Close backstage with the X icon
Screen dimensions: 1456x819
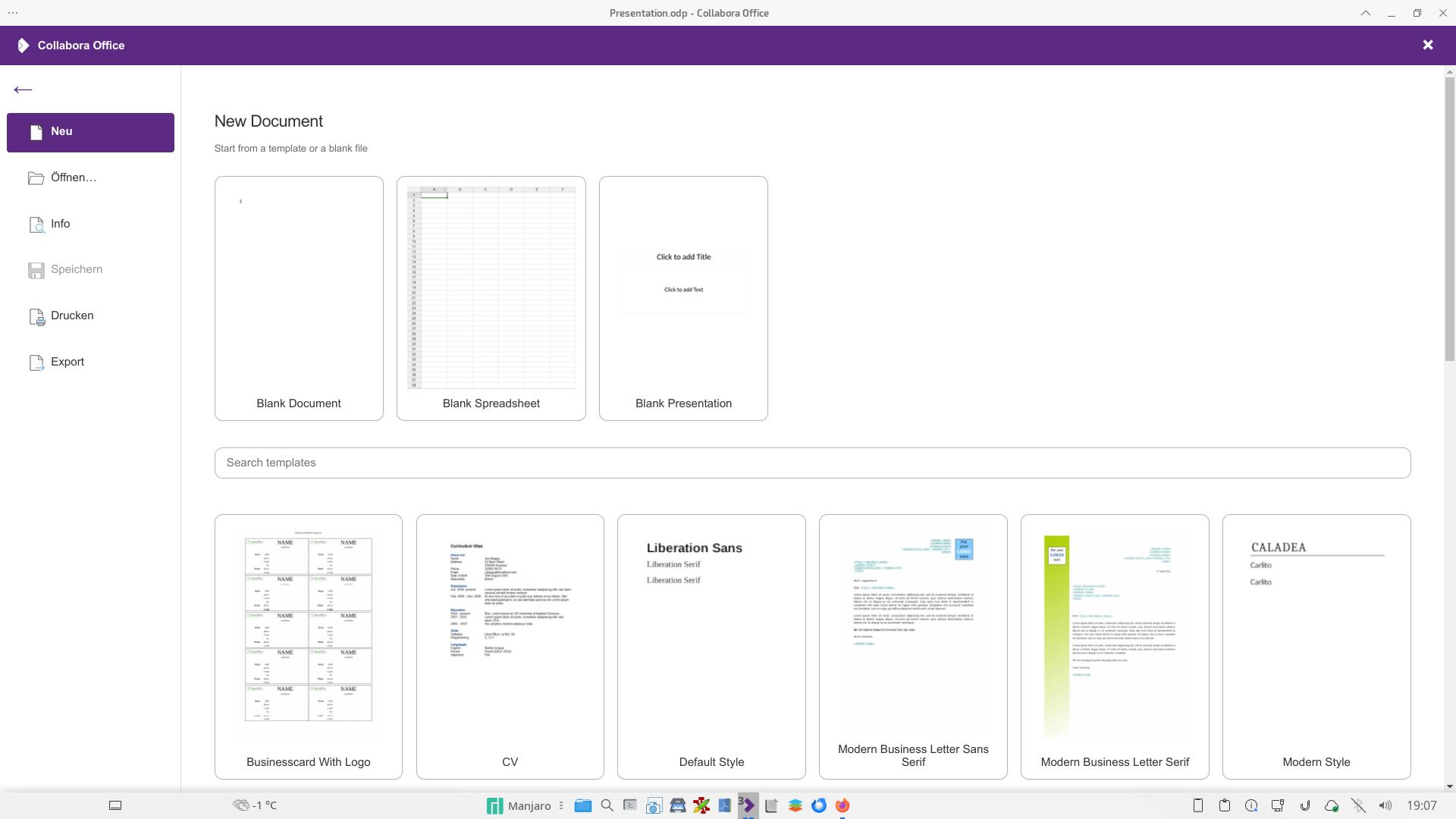[1427, 45]
